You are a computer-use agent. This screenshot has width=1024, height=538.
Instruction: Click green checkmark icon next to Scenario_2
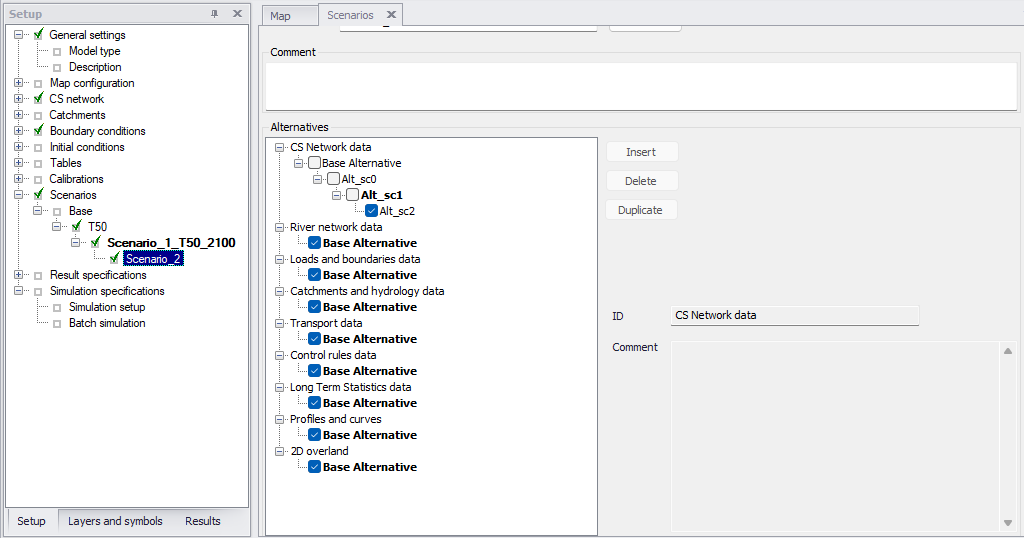point(115,258)
